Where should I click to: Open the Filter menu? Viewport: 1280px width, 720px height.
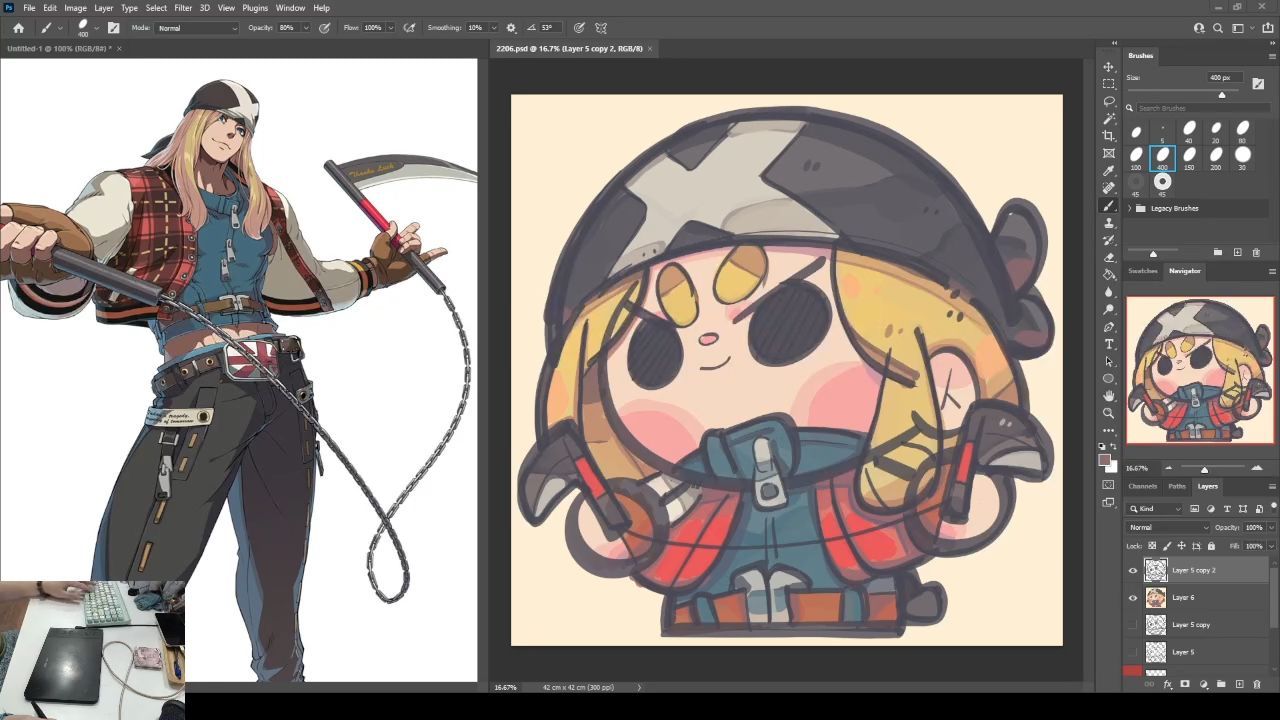[x=183, y=8]
